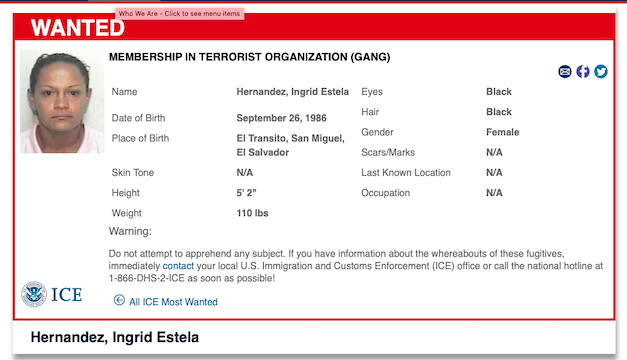The width and height of the screenshot is (627, 360).
Task: Select the name value 'Hernandez, Ingrid Estela' in table
Action: pos(292,92)
